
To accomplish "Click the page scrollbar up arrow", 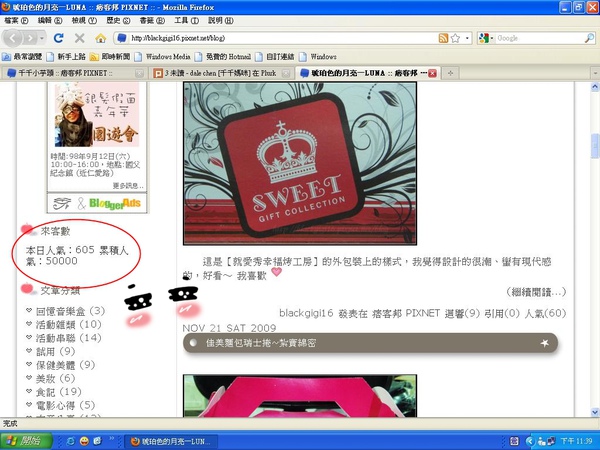I will (595, 86).
